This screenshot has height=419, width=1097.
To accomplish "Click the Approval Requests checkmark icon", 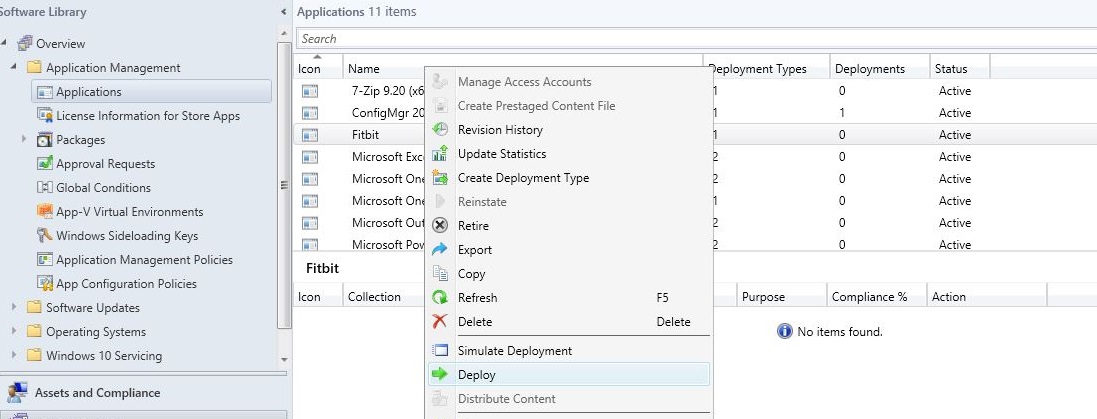I will pos(45,164).
